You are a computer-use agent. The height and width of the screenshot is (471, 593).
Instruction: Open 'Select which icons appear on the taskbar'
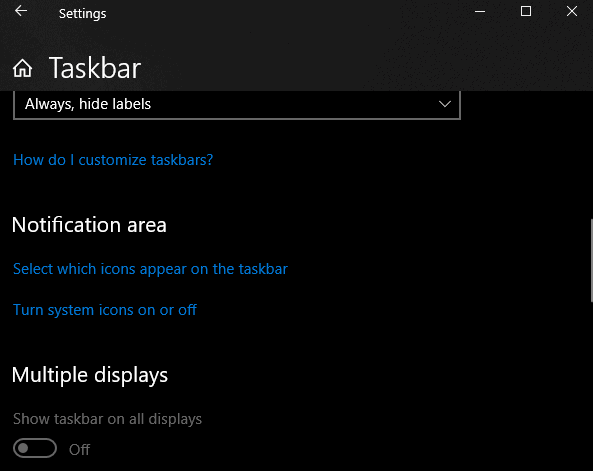150,269
